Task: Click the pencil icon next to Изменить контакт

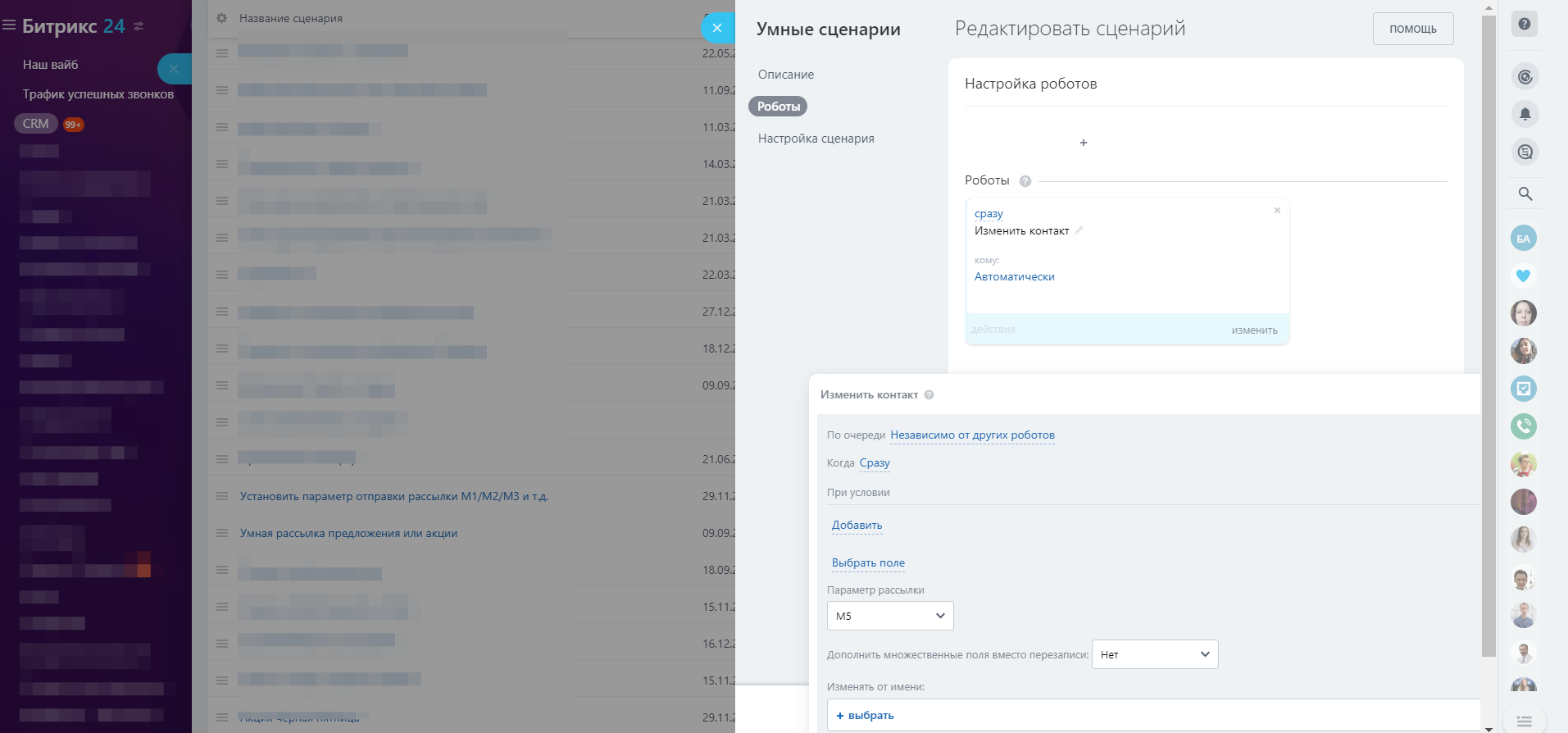Action: coord(1079,230)
